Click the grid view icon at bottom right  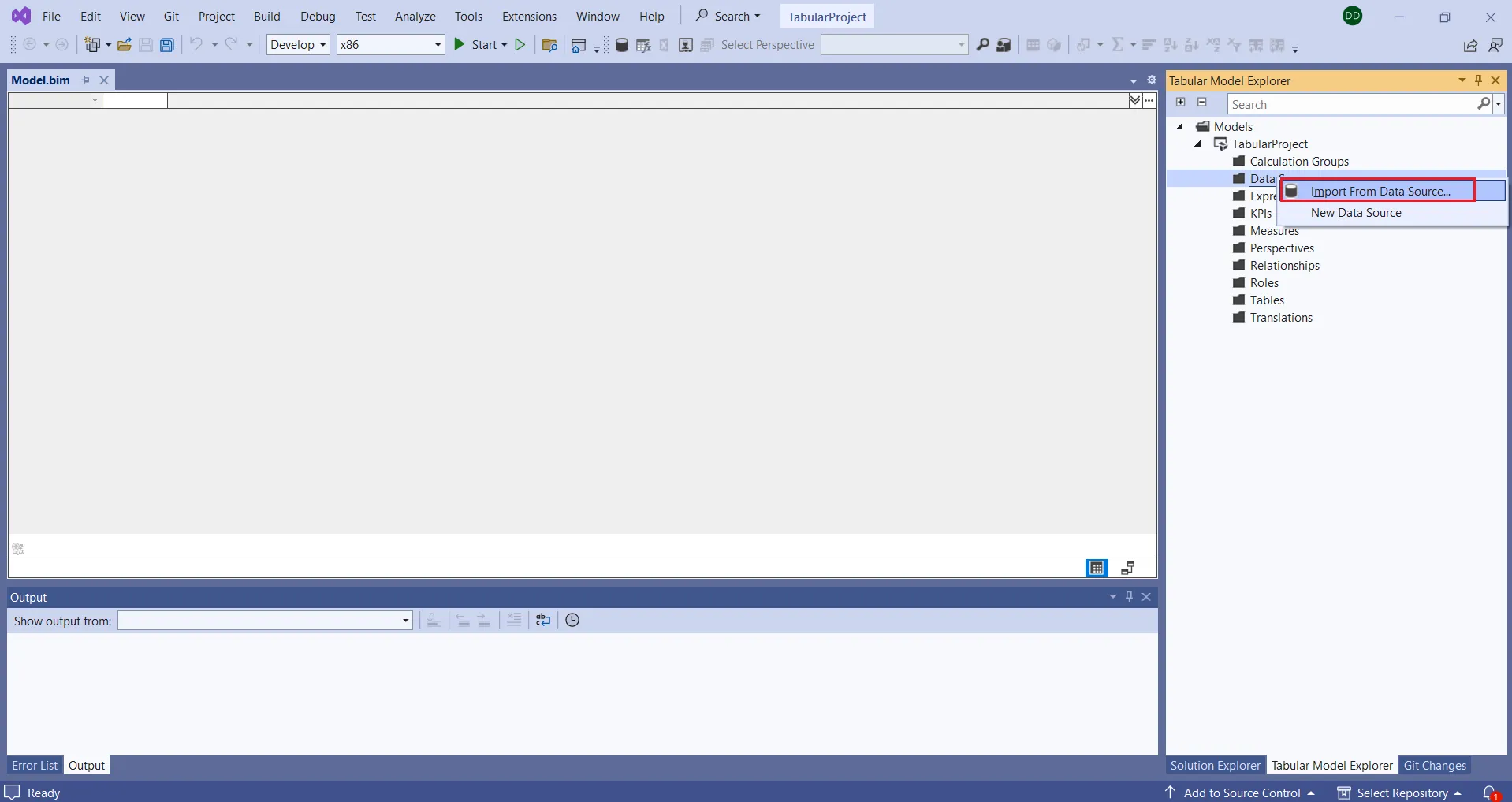coord(1097,568)
